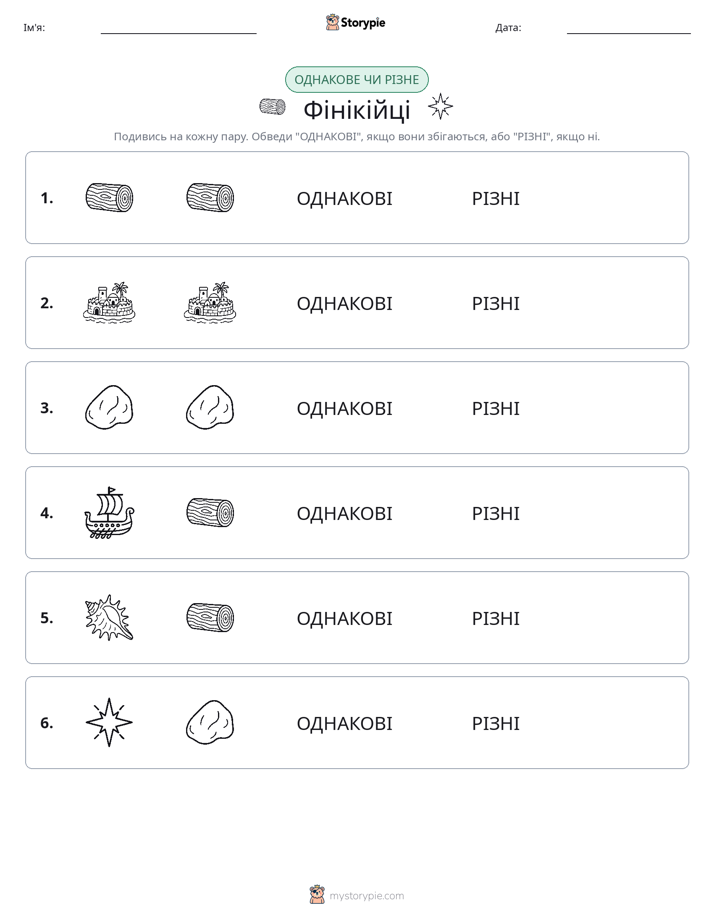
Task: Click the ship icon in row 4
Action: click(110, 513)
